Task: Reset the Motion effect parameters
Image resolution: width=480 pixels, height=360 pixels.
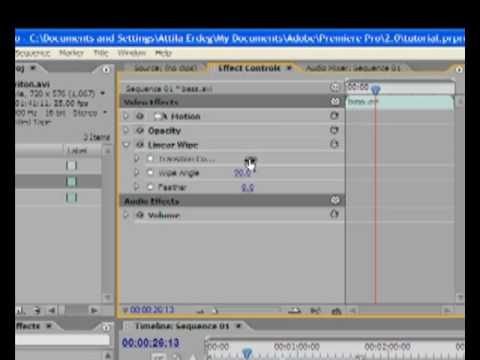Action: [x=334, y=116]
